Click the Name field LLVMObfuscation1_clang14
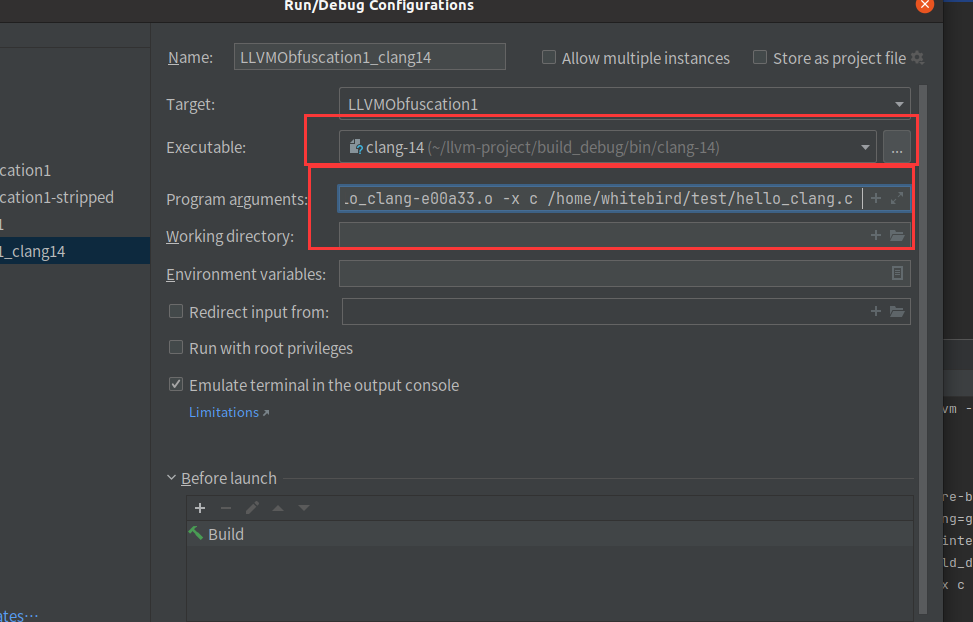The width and height of the screenshot is (973, 622). (x=369, y=57)
